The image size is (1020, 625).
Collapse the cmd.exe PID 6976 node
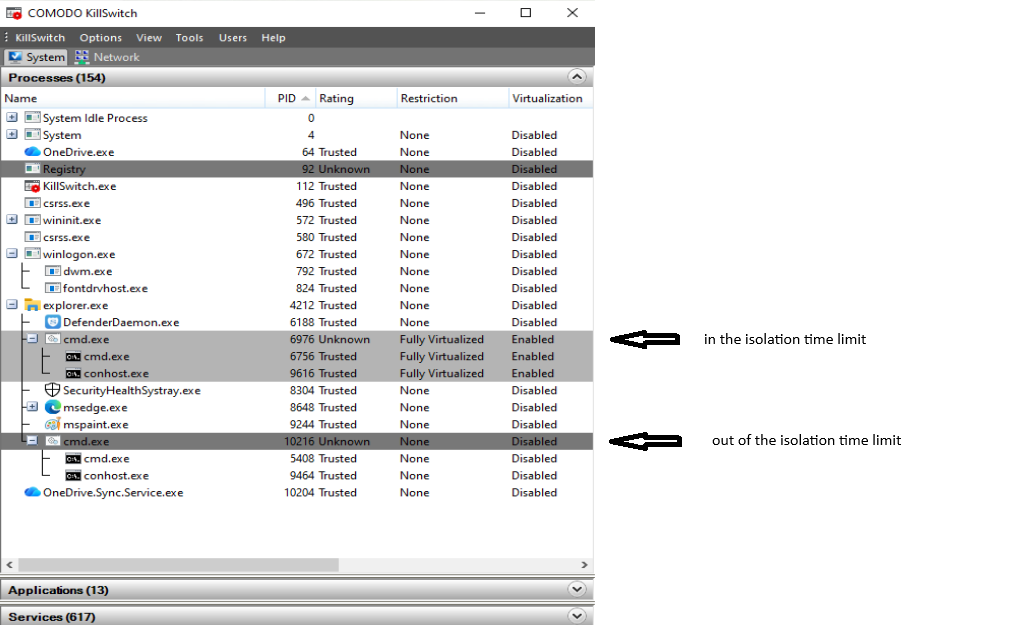click(x=32, y=338)
